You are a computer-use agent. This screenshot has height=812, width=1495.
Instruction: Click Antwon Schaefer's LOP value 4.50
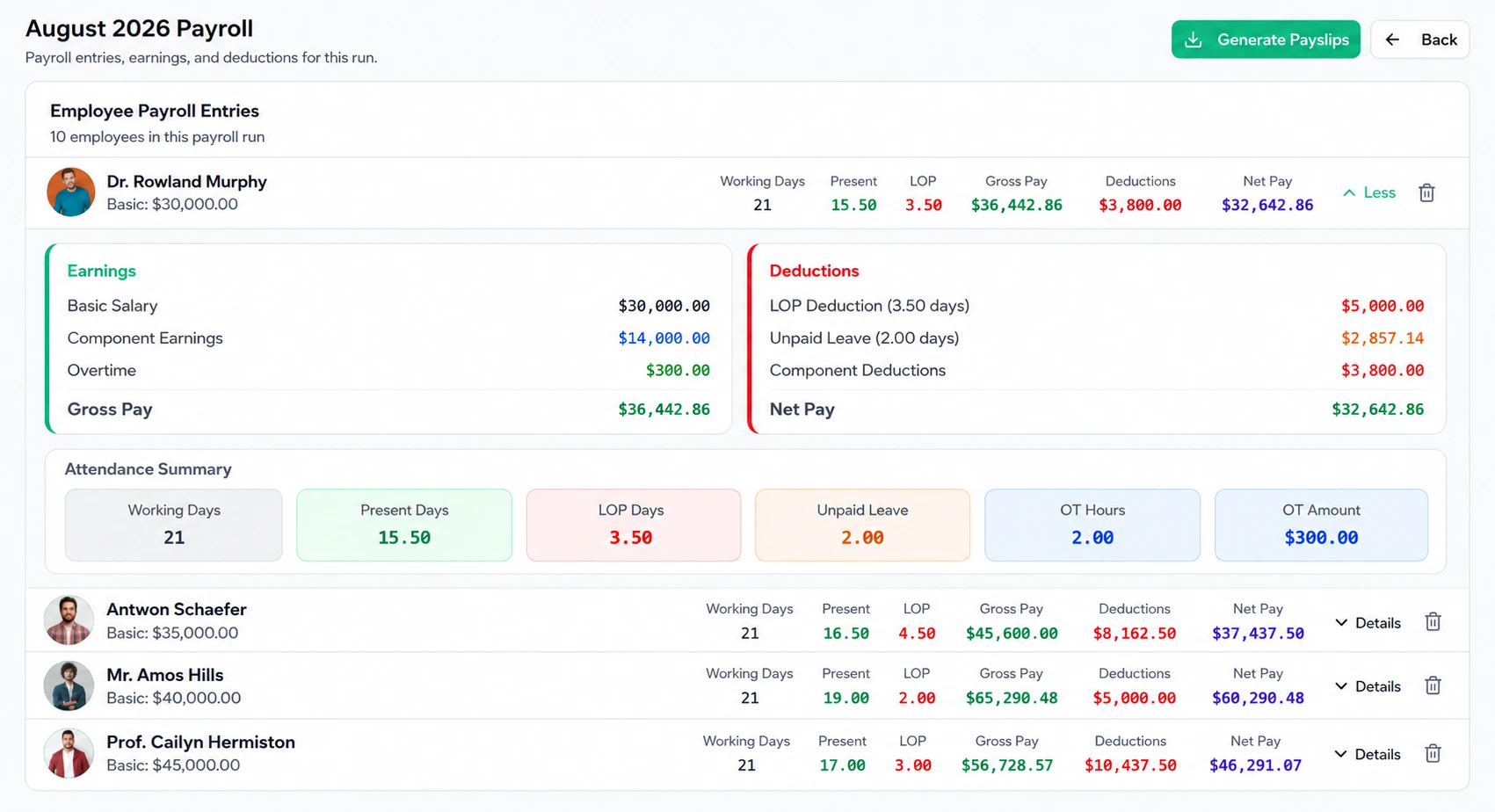tap(917, 634)
